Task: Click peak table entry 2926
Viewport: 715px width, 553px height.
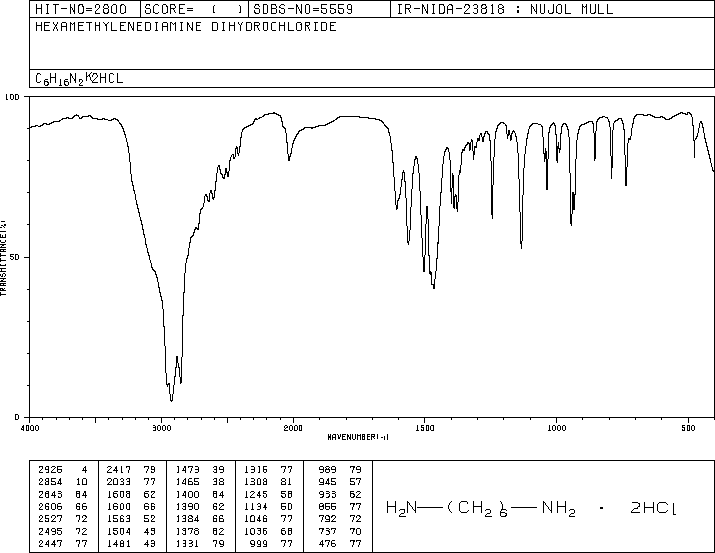Action: pos(50,470)
